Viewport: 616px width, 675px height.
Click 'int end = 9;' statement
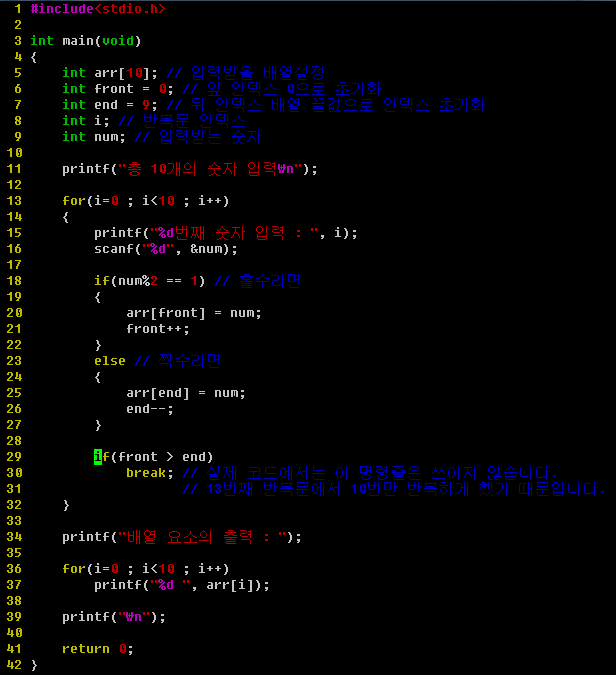[x=110, y=105]
